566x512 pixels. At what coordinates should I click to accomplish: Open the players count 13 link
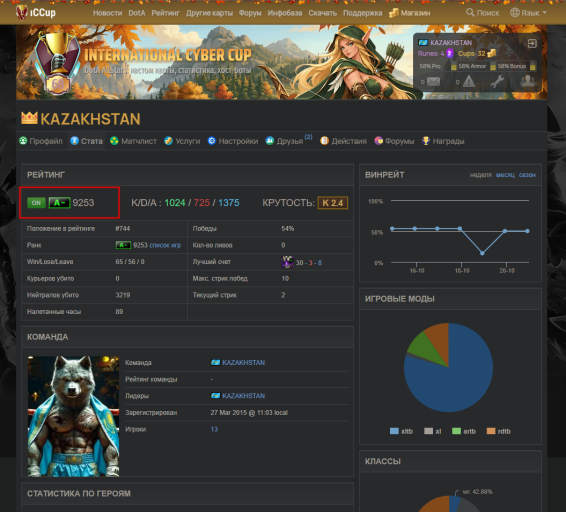[214, 429]
